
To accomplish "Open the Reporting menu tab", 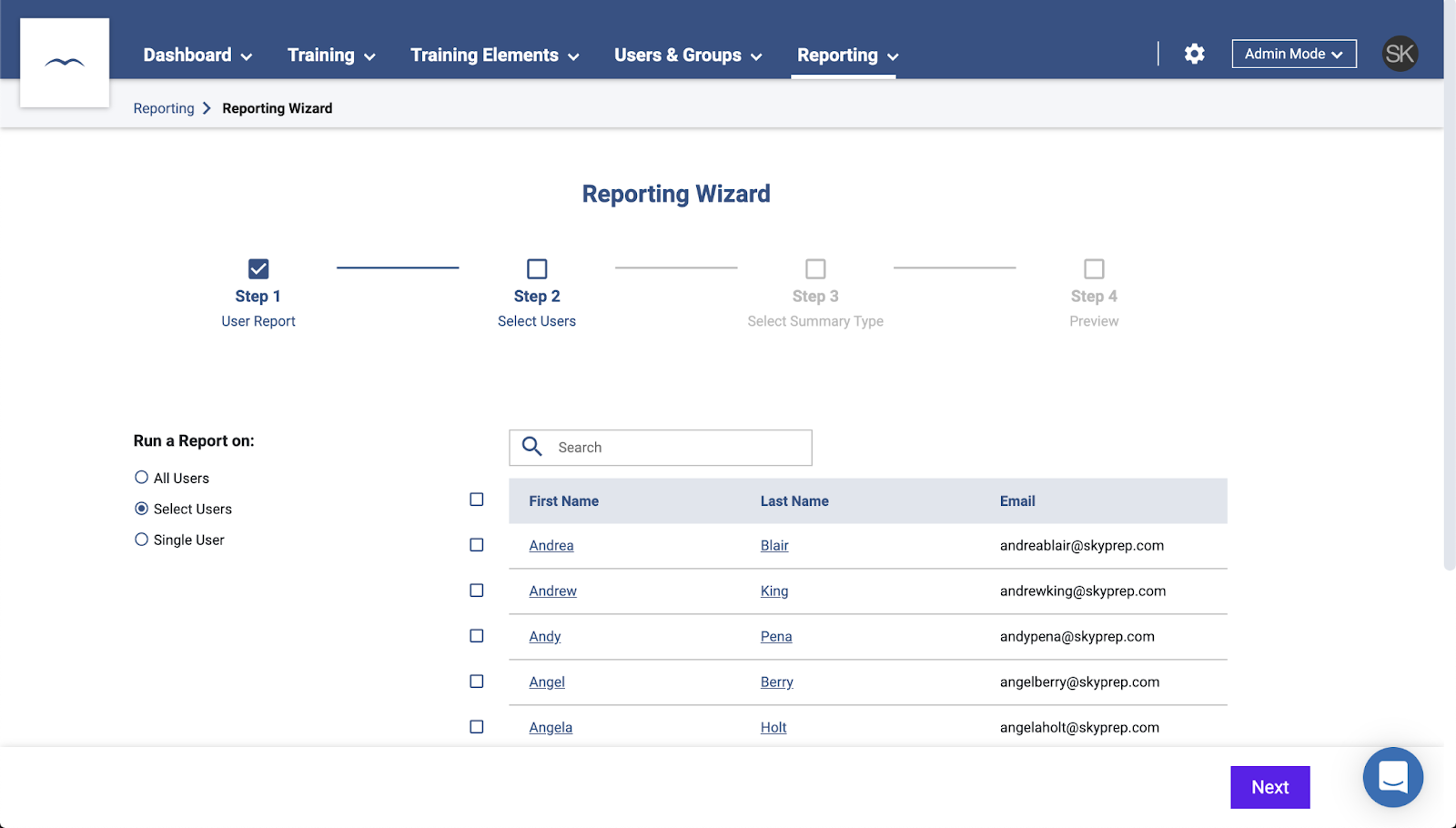I will coord(846,56).
